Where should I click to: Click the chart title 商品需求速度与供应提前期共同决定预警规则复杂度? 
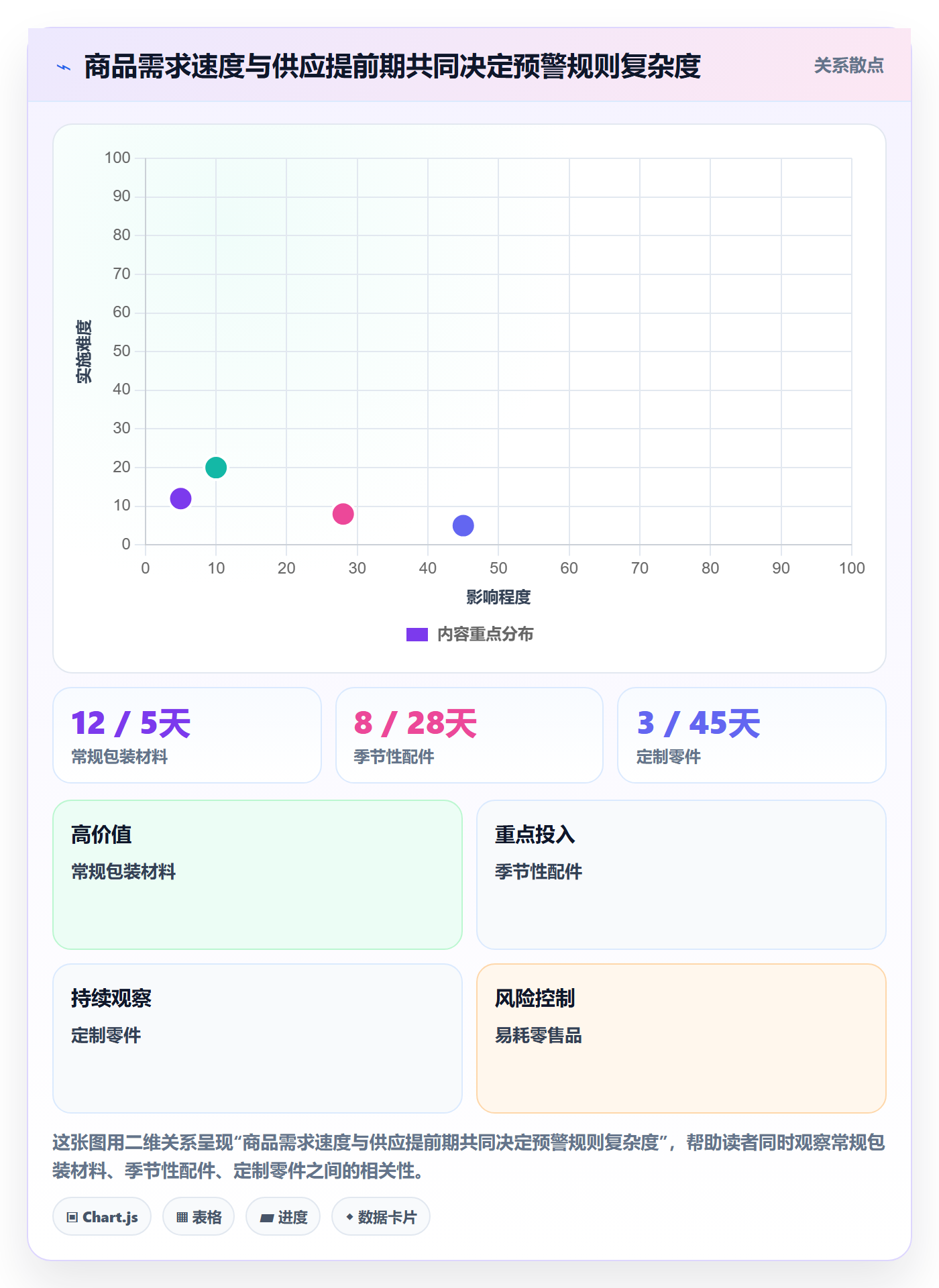(392, 66)
